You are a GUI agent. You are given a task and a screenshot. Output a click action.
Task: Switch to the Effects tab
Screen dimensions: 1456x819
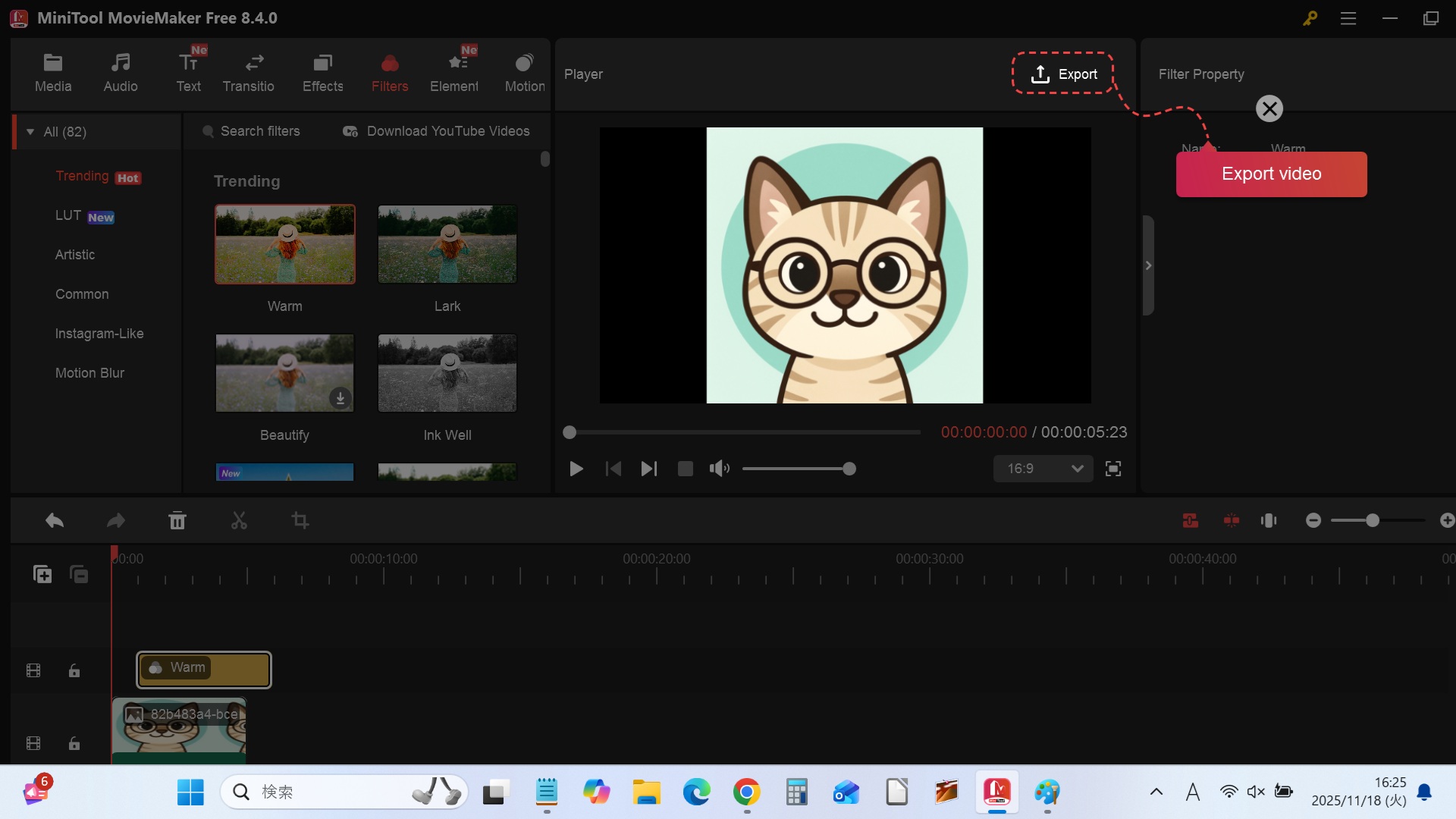pos(322,73)
